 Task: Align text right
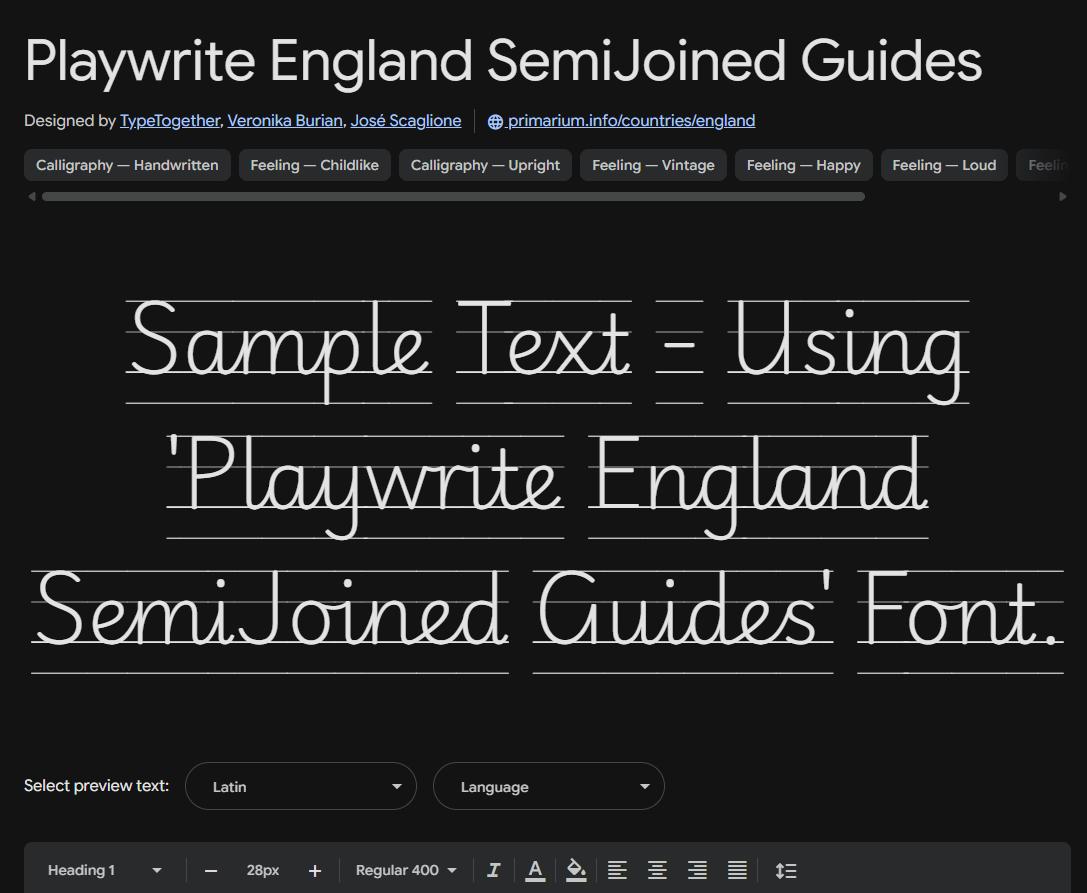(697, 870)
